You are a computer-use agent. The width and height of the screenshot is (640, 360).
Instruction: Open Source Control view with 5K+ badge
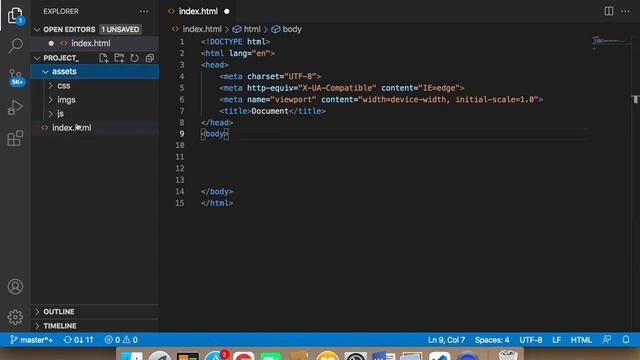pos(16,77)
